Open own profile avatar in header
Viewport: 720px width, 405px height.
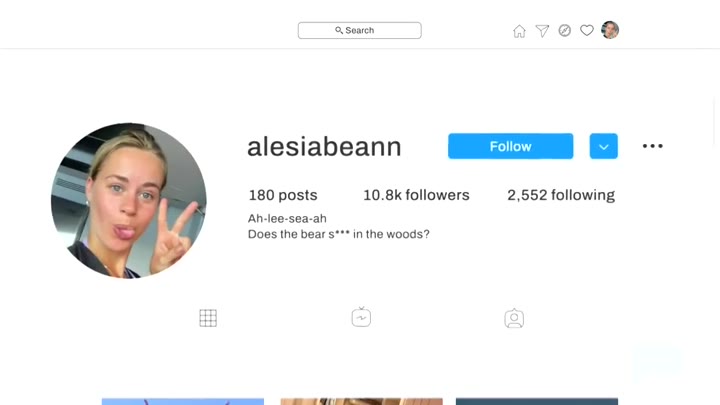(610, 30)
